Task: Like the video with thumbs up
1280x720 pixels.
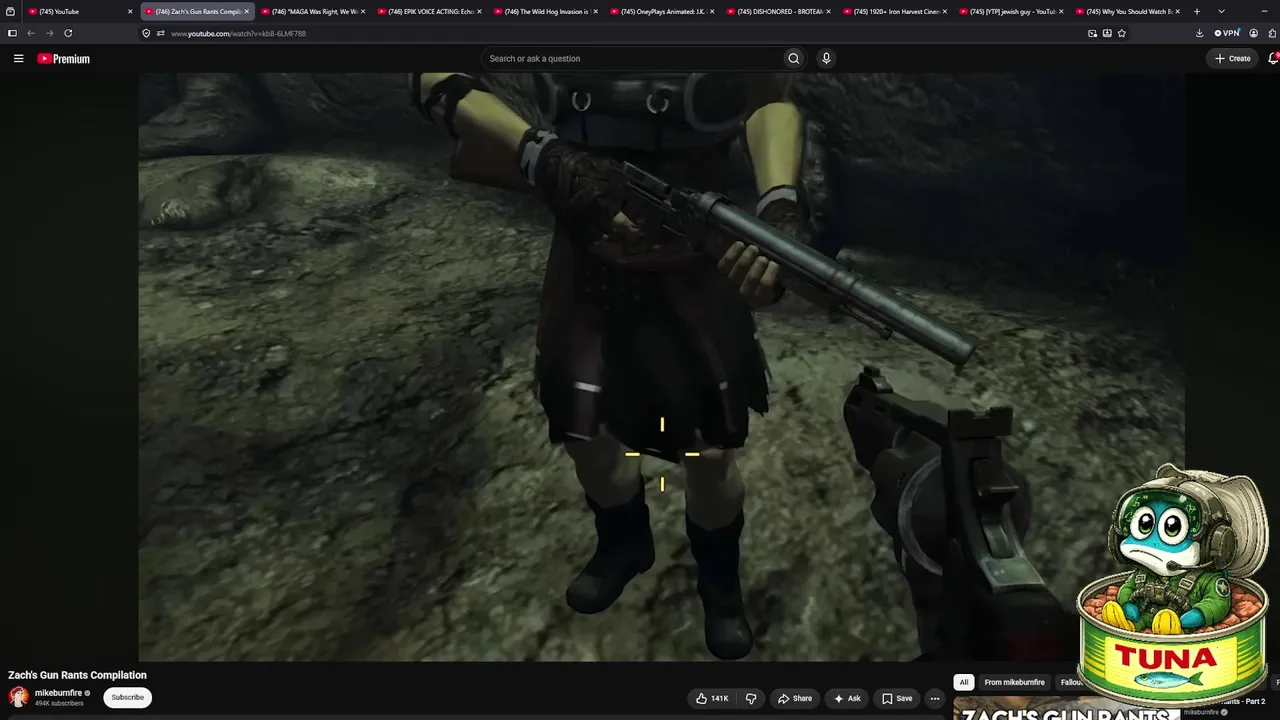Action: (711, 698)
